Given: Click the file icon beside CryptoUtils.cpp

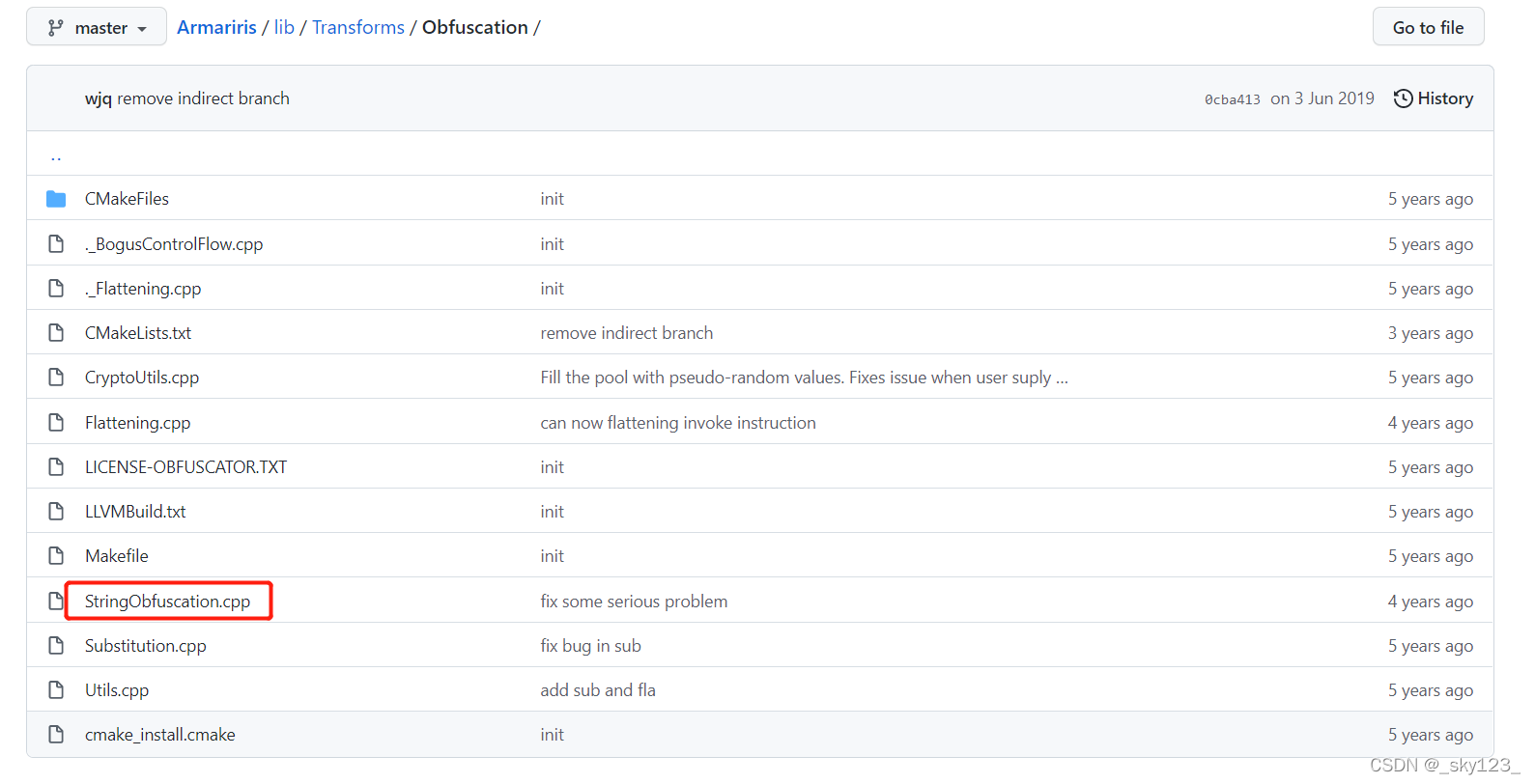Looking at the screenshot, I should [x=56, y=378].
